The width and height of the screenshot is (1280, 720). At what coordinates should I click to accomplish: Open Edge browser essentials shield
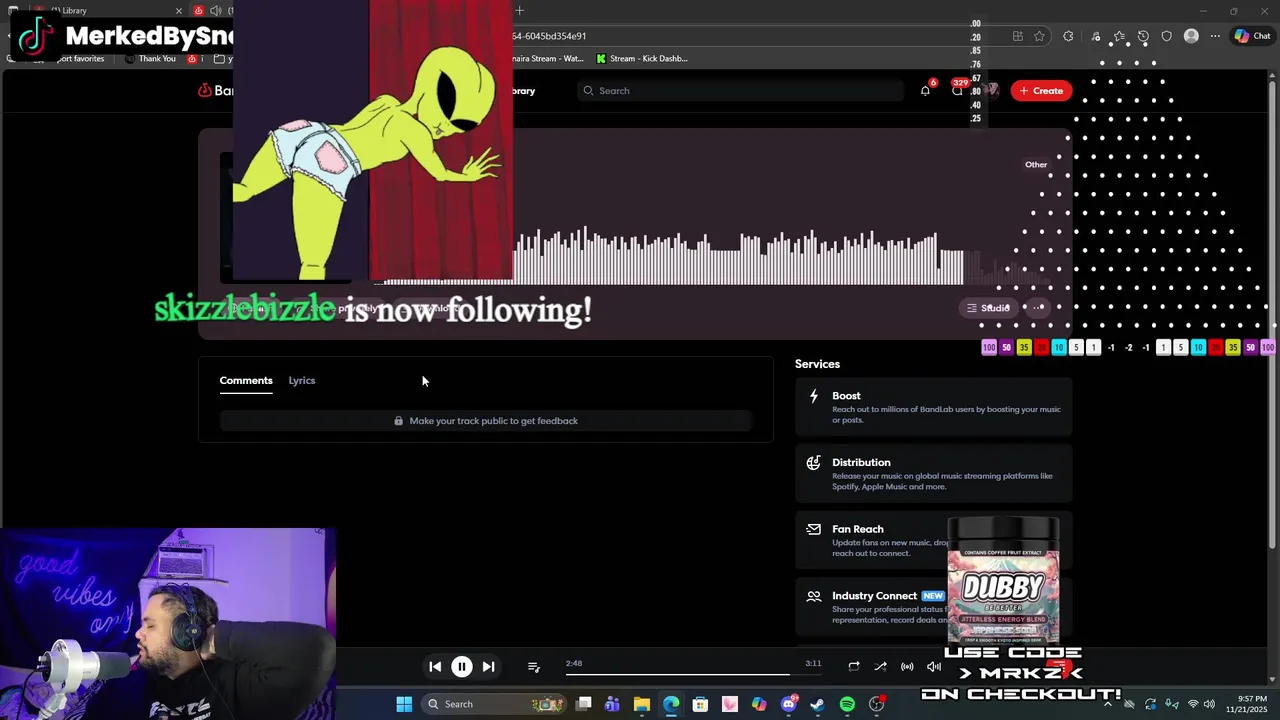click(1166, 36)
